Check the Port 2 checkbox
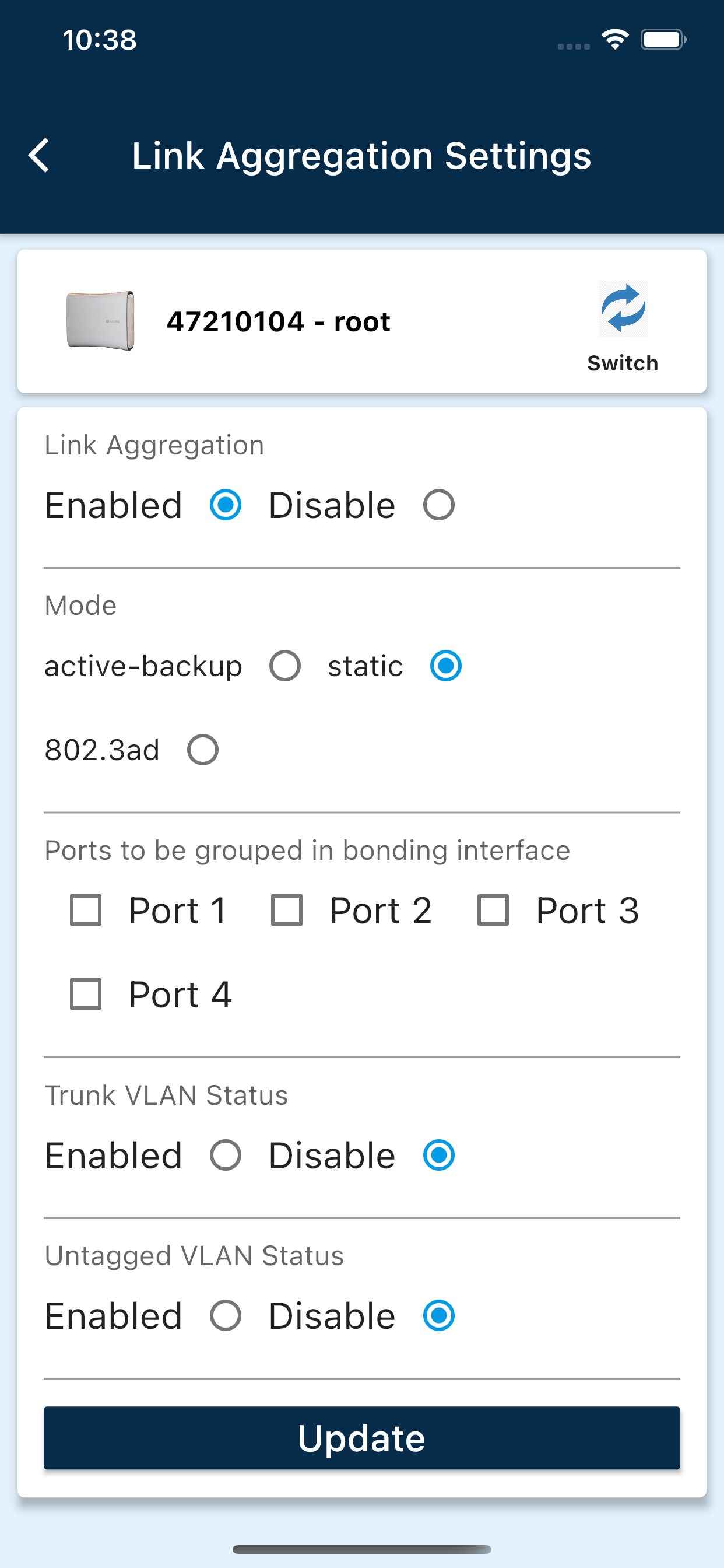This screenshot has width=724, height=1568. click(x=287, y=911)
